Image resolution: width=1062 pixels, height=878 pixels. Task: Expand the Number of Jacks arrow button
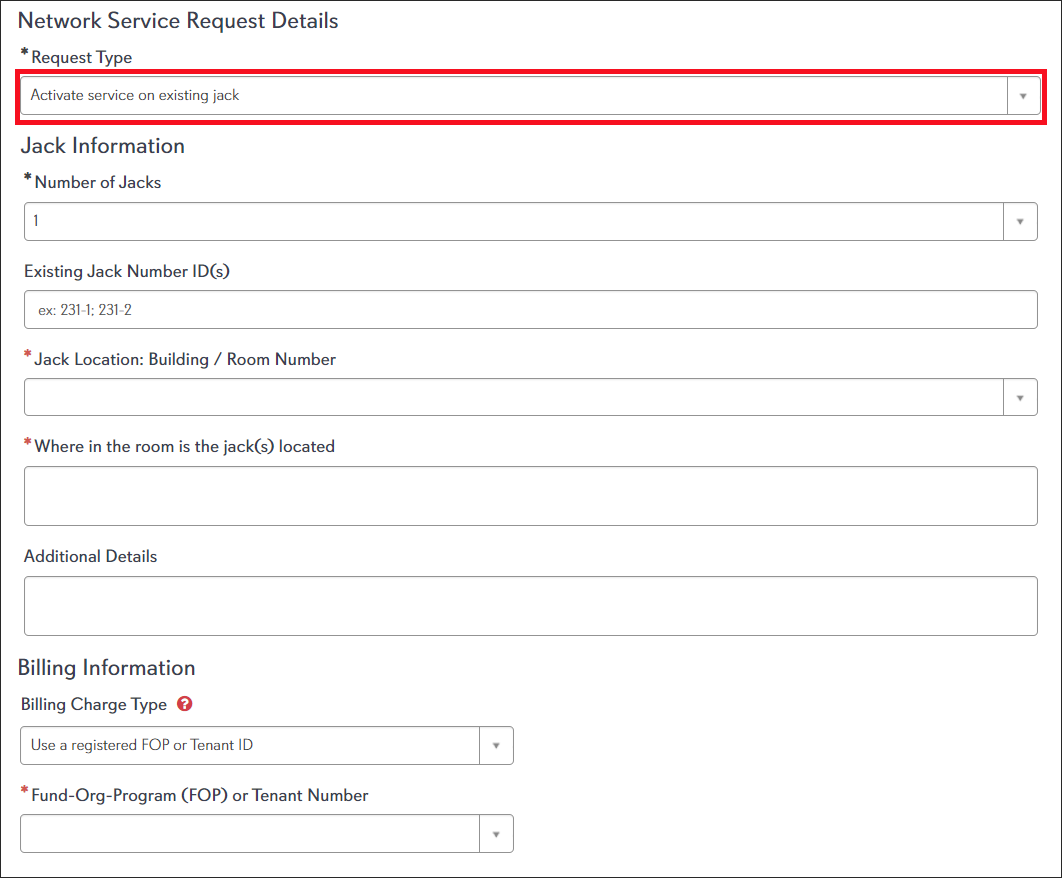(x=1020, y=222)
